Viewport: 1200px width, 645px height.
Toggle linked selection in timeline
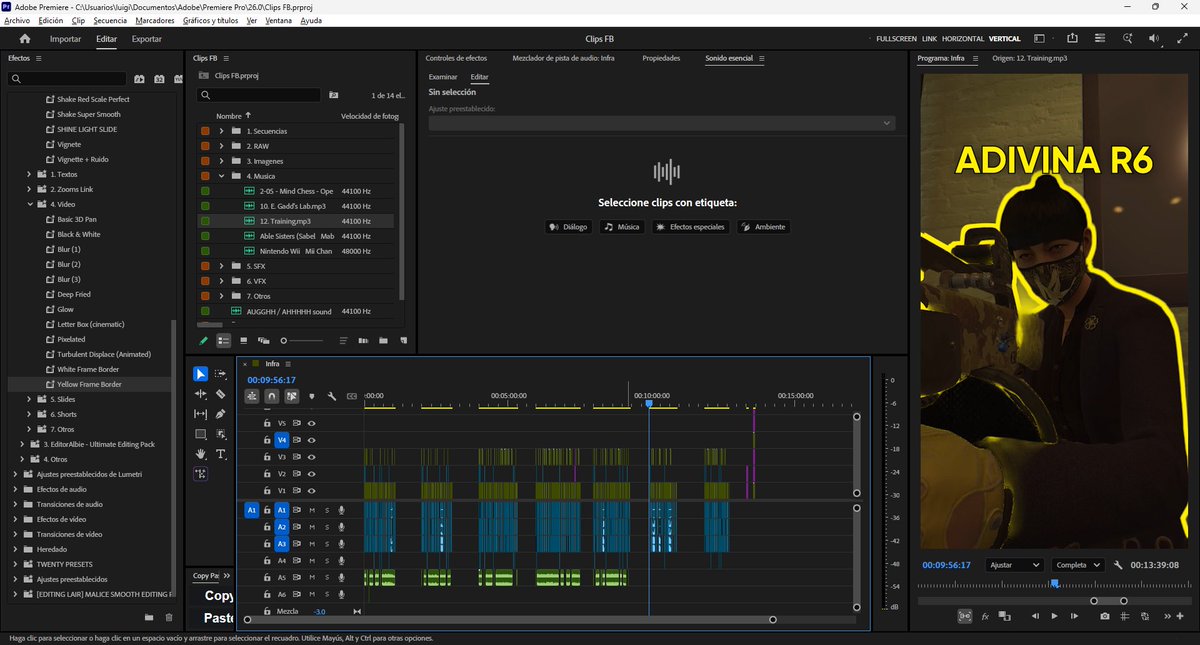pyautogui.click(x=291, y=396)
